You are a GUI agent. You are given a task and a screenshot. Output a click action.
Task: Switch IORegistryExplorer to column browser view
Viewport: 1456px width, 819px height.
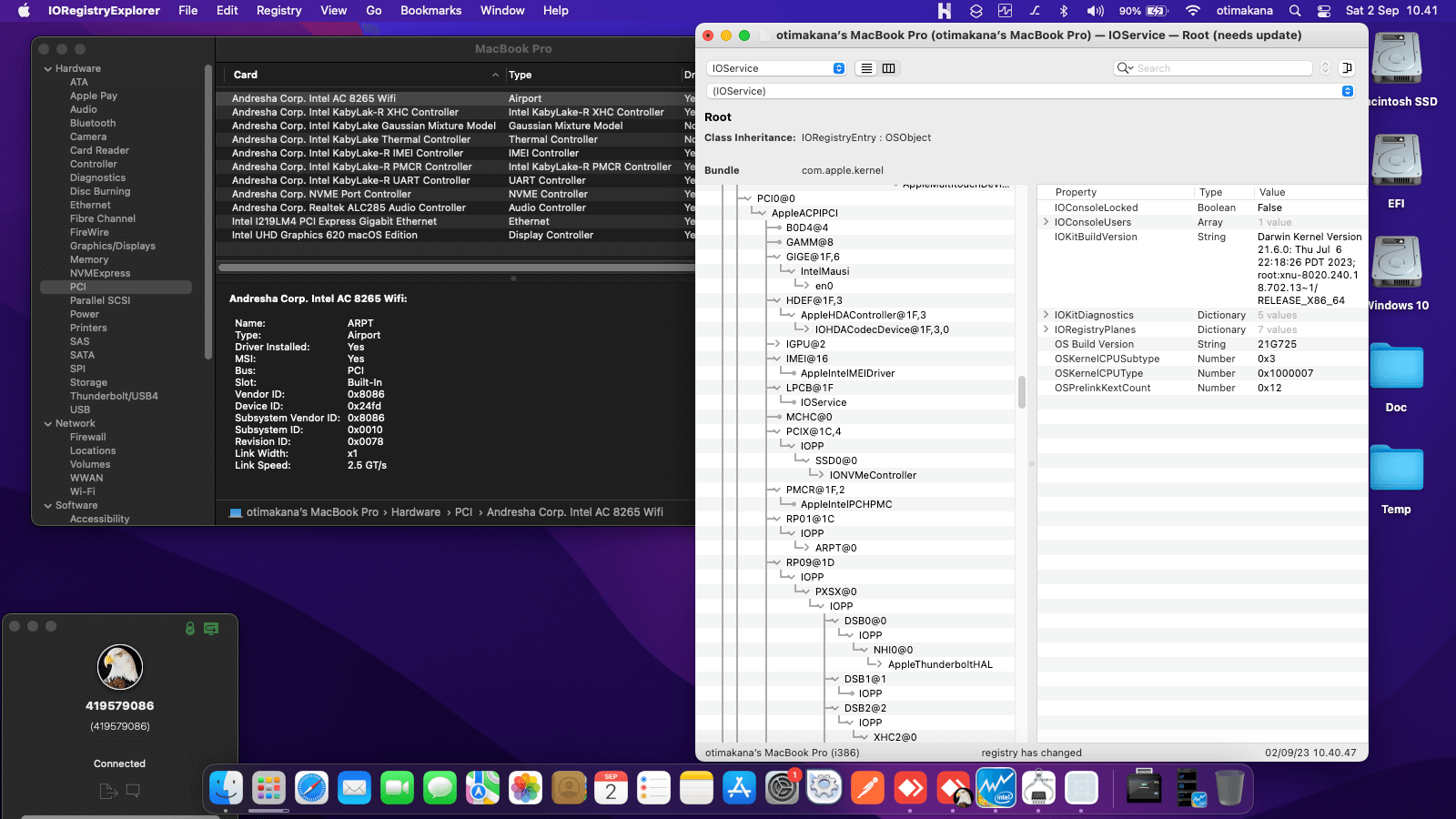pos(889,68)
